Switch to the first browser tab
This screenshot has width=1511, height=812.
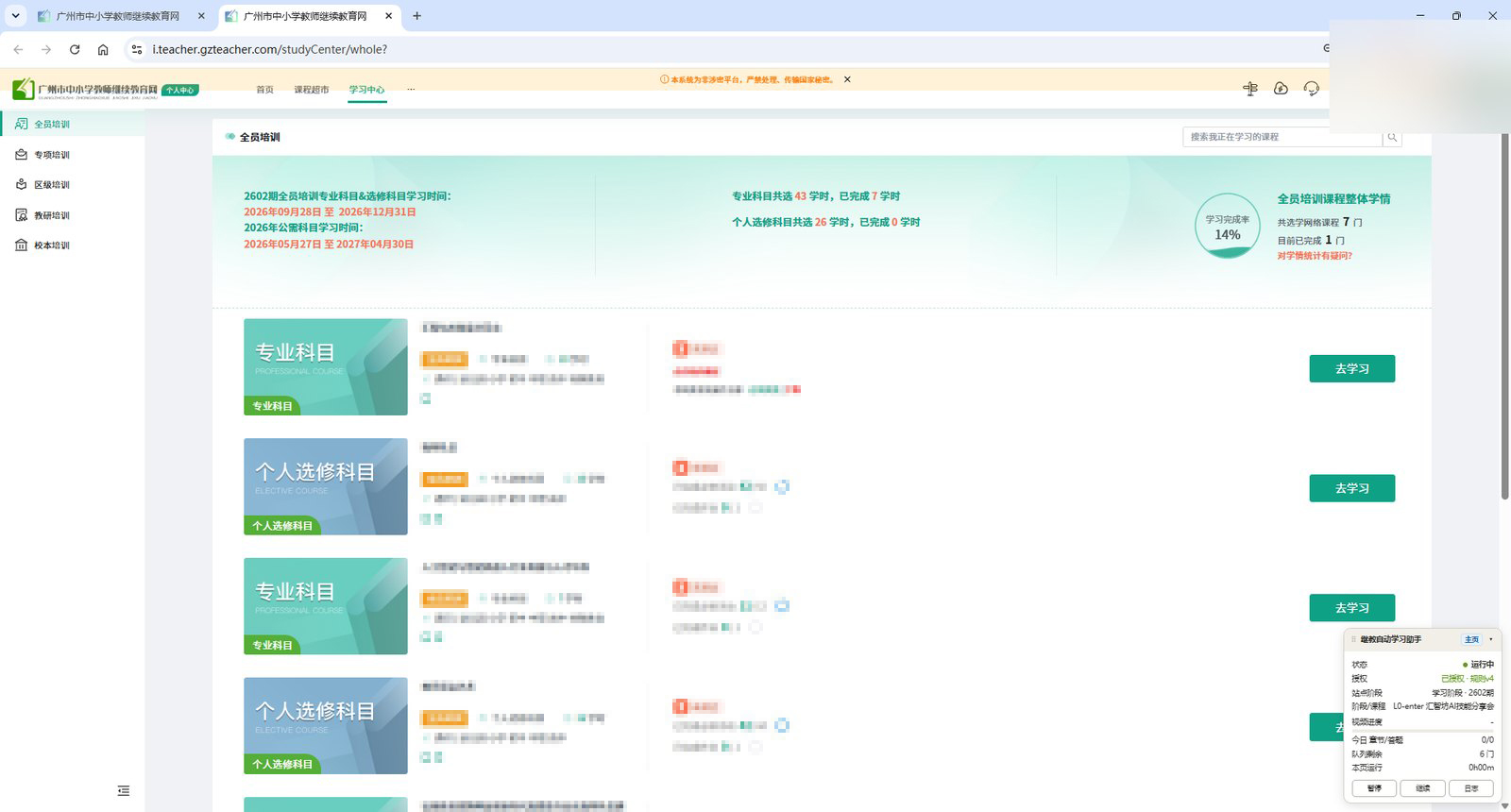click(121, 16)
